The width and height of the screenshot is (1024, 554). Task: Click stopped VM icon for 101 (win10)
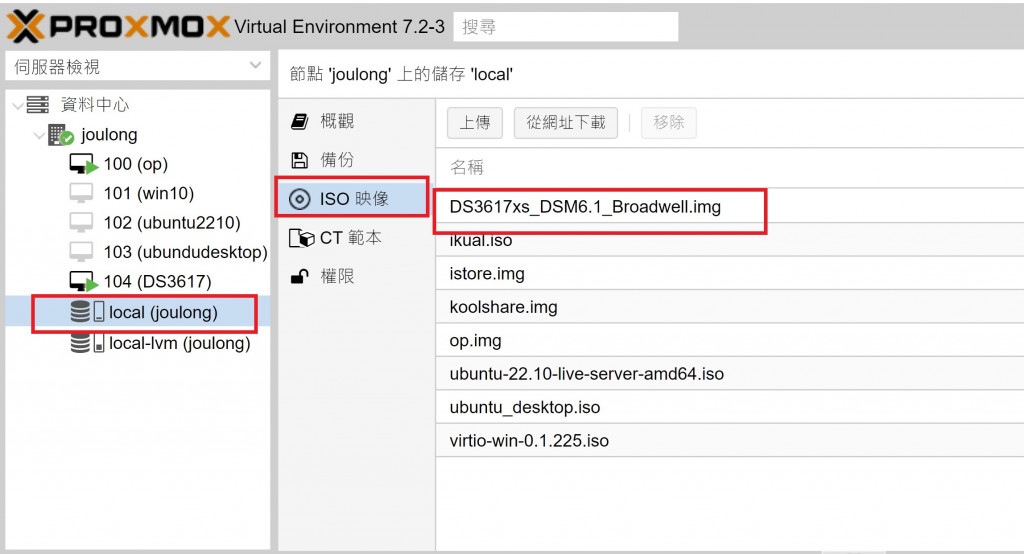(81, 193)
